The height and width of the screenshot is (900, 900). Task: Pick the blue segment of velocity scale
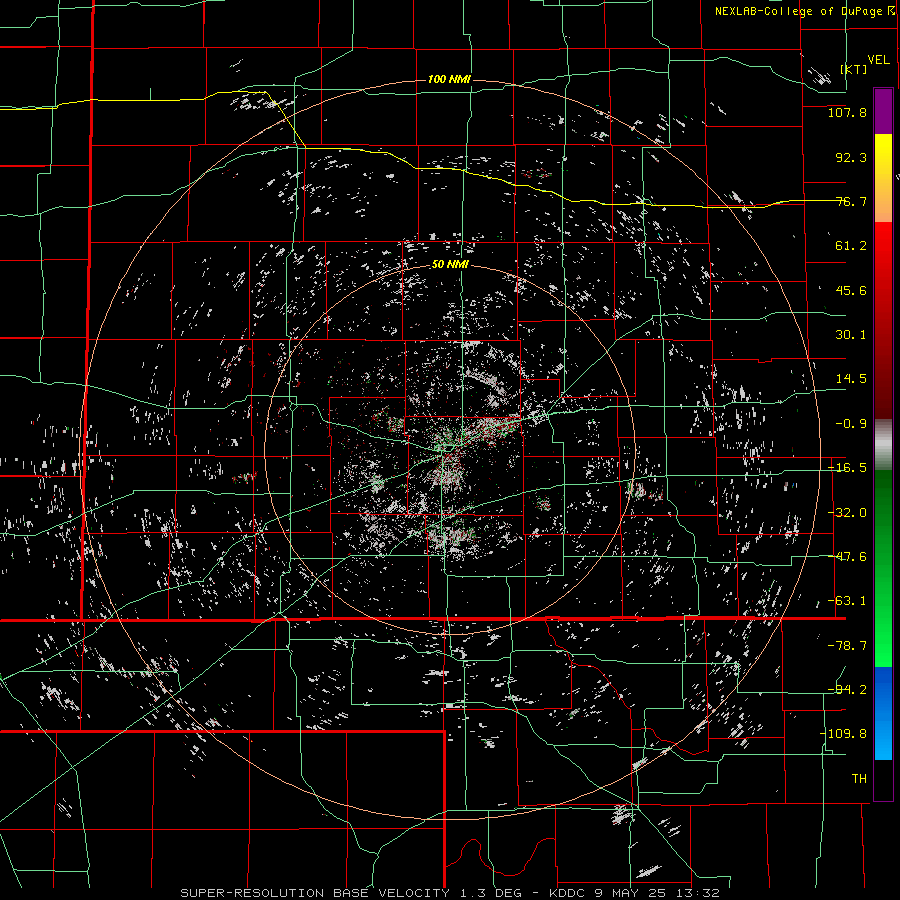883,712
